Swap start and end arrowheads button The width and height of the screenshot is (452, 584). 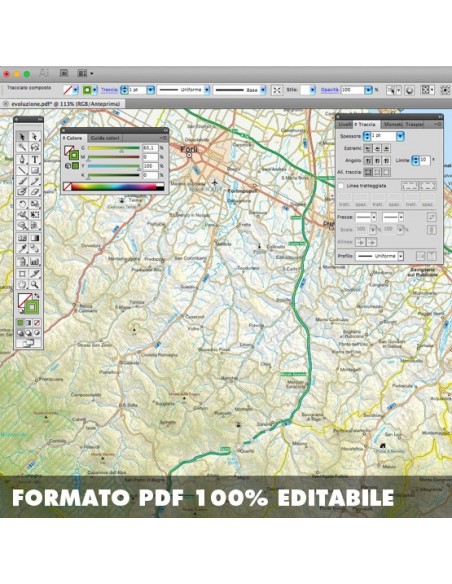(432, 217)
